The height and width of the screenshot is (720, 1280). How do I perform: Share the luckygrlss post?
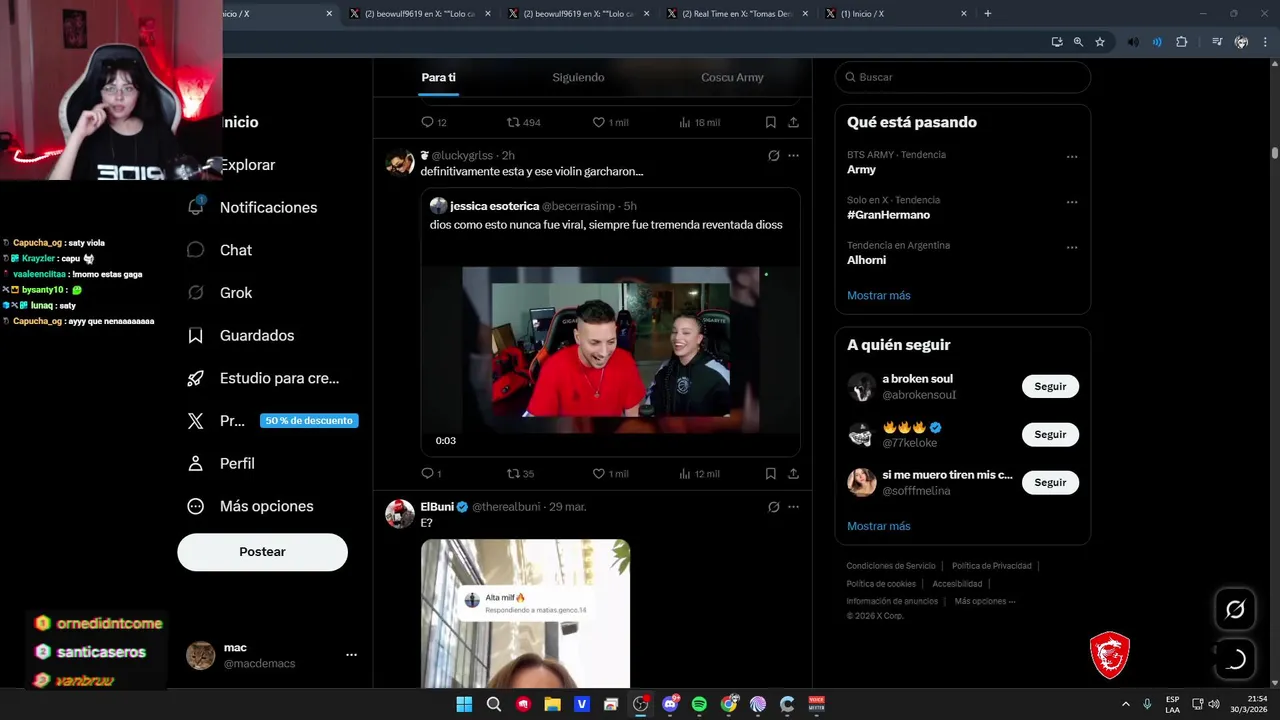793,473
